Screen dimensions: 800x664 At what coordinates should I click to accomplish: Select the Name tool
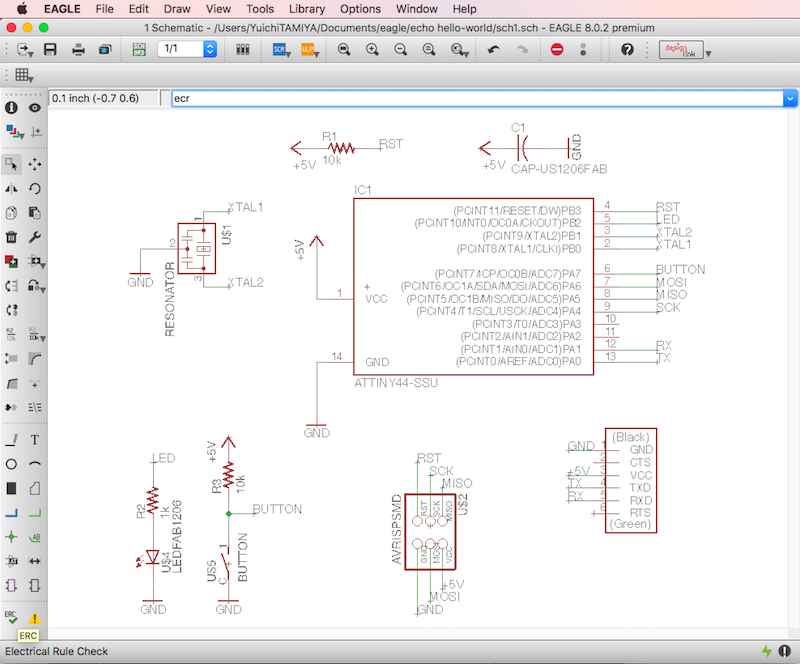click(x=11, y=334)
